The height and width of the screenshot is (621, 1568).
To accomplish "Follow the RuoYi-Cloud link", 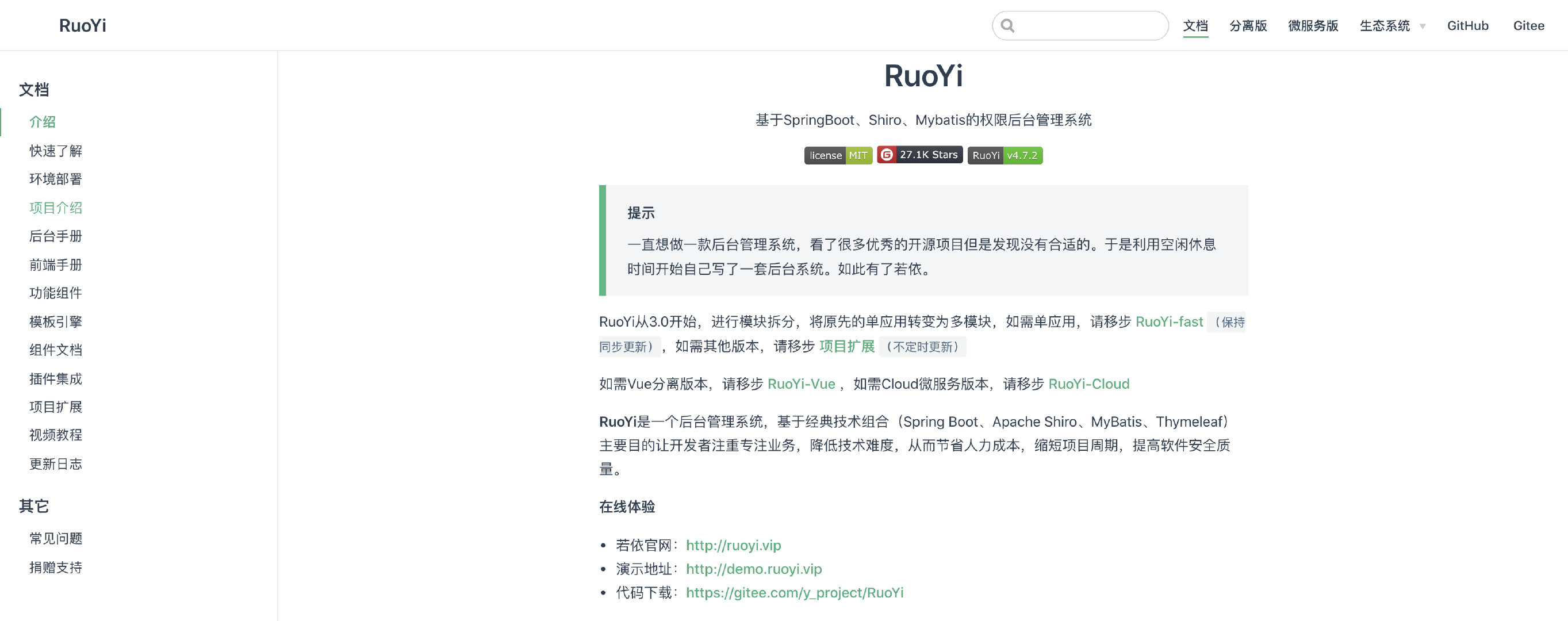I will (x=1088, y=384).
